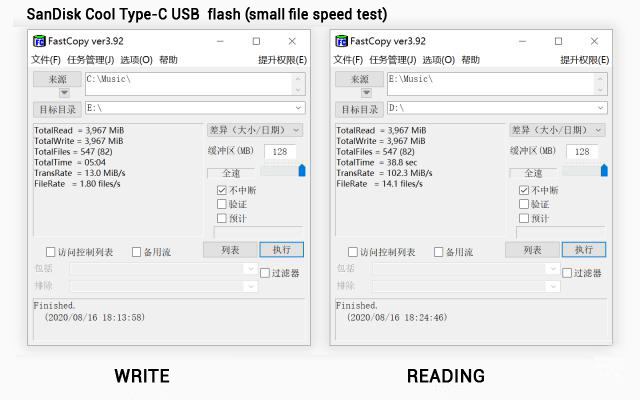Open 包括 include filter dropdown, right window

553,269
